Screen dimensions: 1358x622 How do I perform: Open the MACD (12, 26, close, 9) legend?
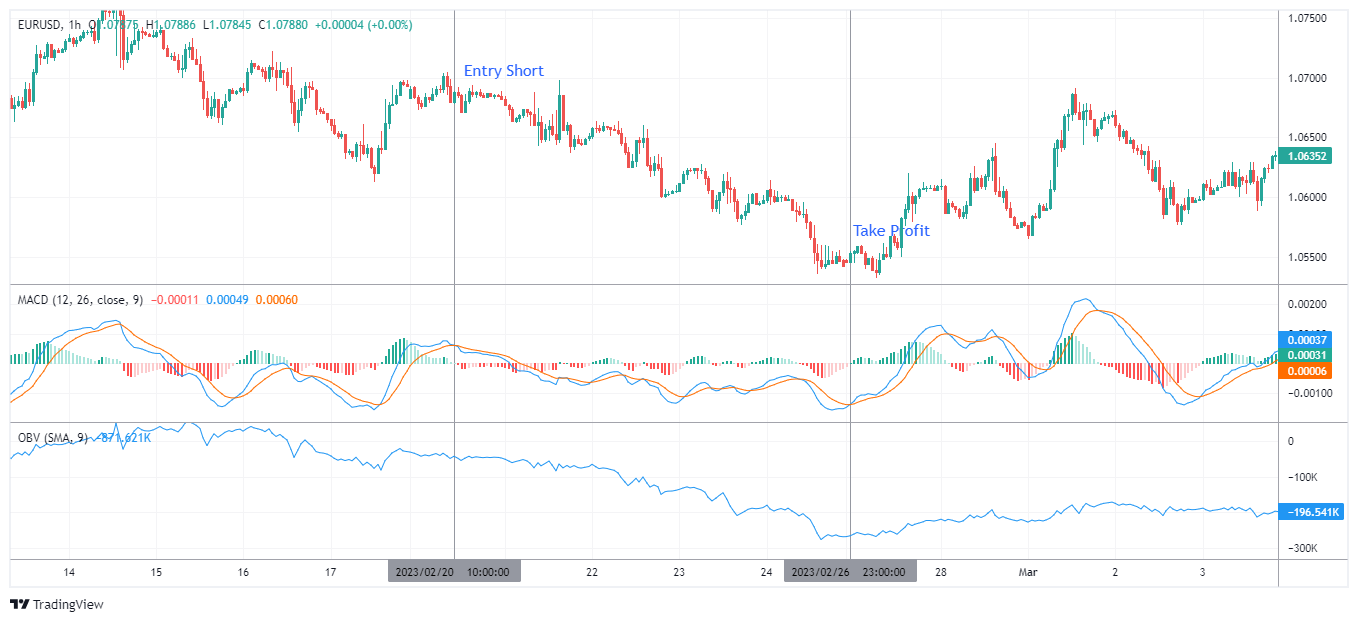point(80,299)
